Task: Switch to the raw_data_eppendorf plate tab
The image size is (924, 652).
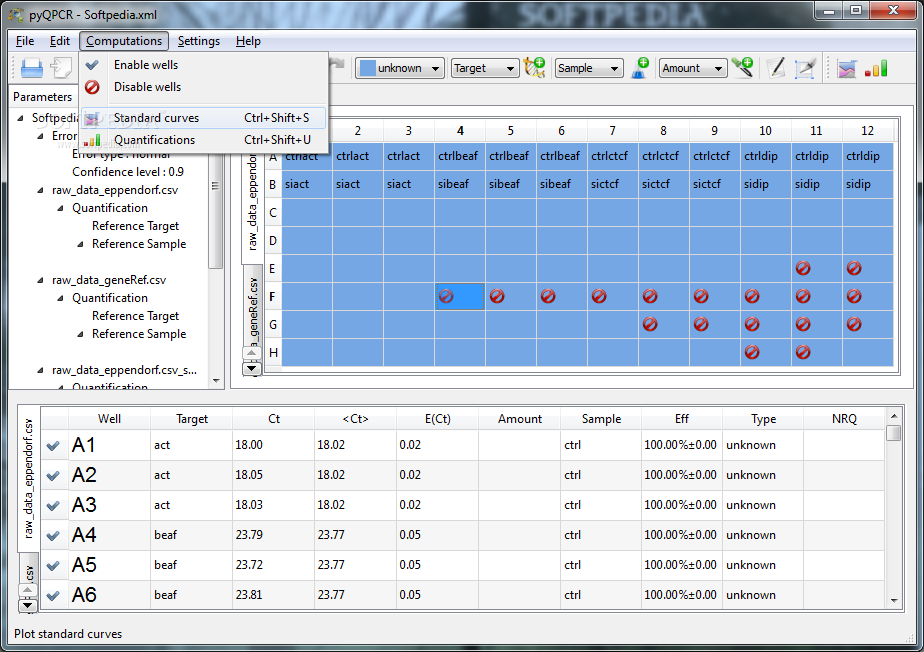Action: click(252, 202)
